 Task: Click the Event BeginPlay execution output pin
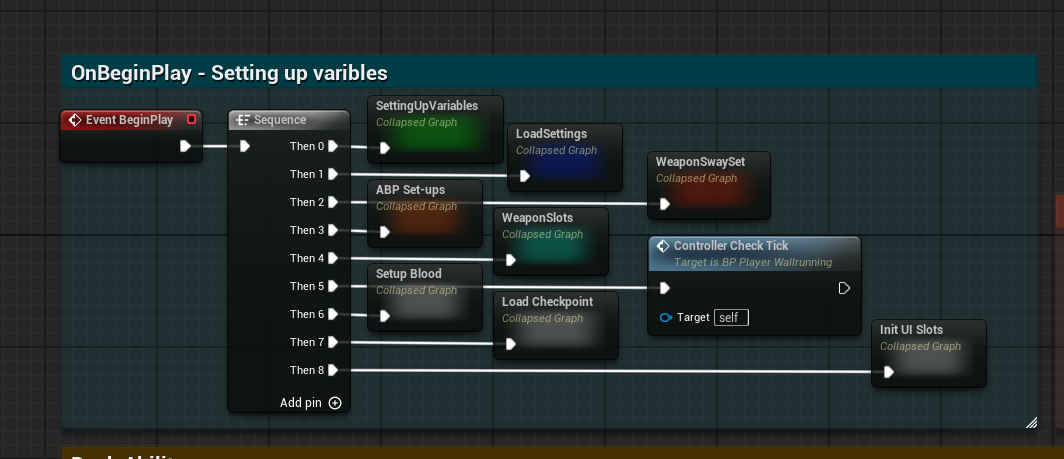[x=185, y=146]
